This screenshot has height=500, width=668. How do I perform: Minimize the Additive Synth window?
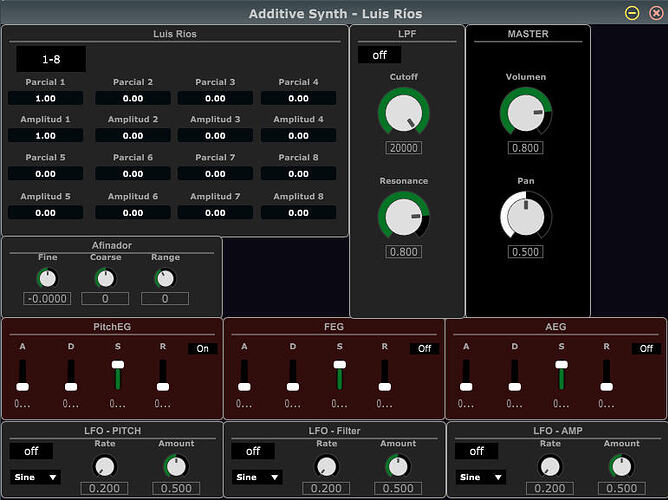632,13
